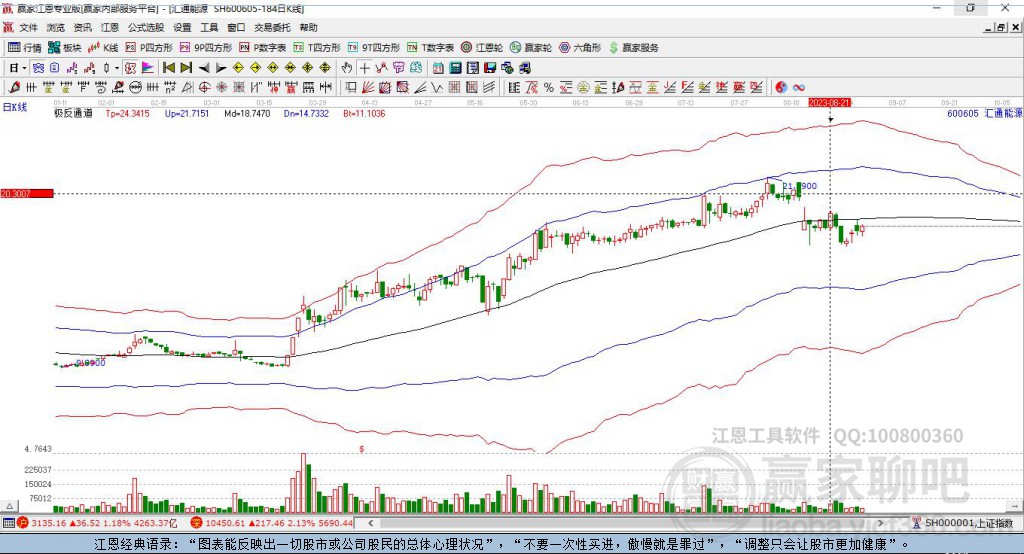Click the floppy disk save icon
This screenshot has width=1024, height=554.
490,68
